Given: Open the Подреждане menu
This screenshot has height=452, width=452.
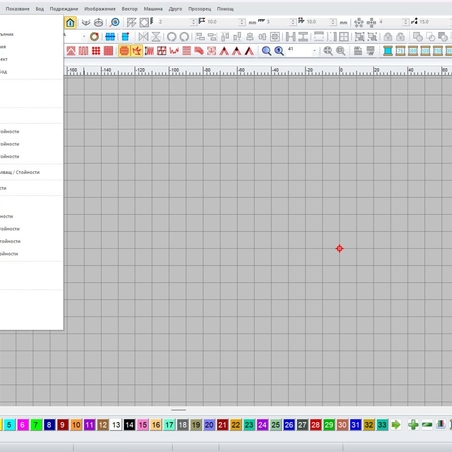Looking at the screenshot, I should click(x=64, y=9).
